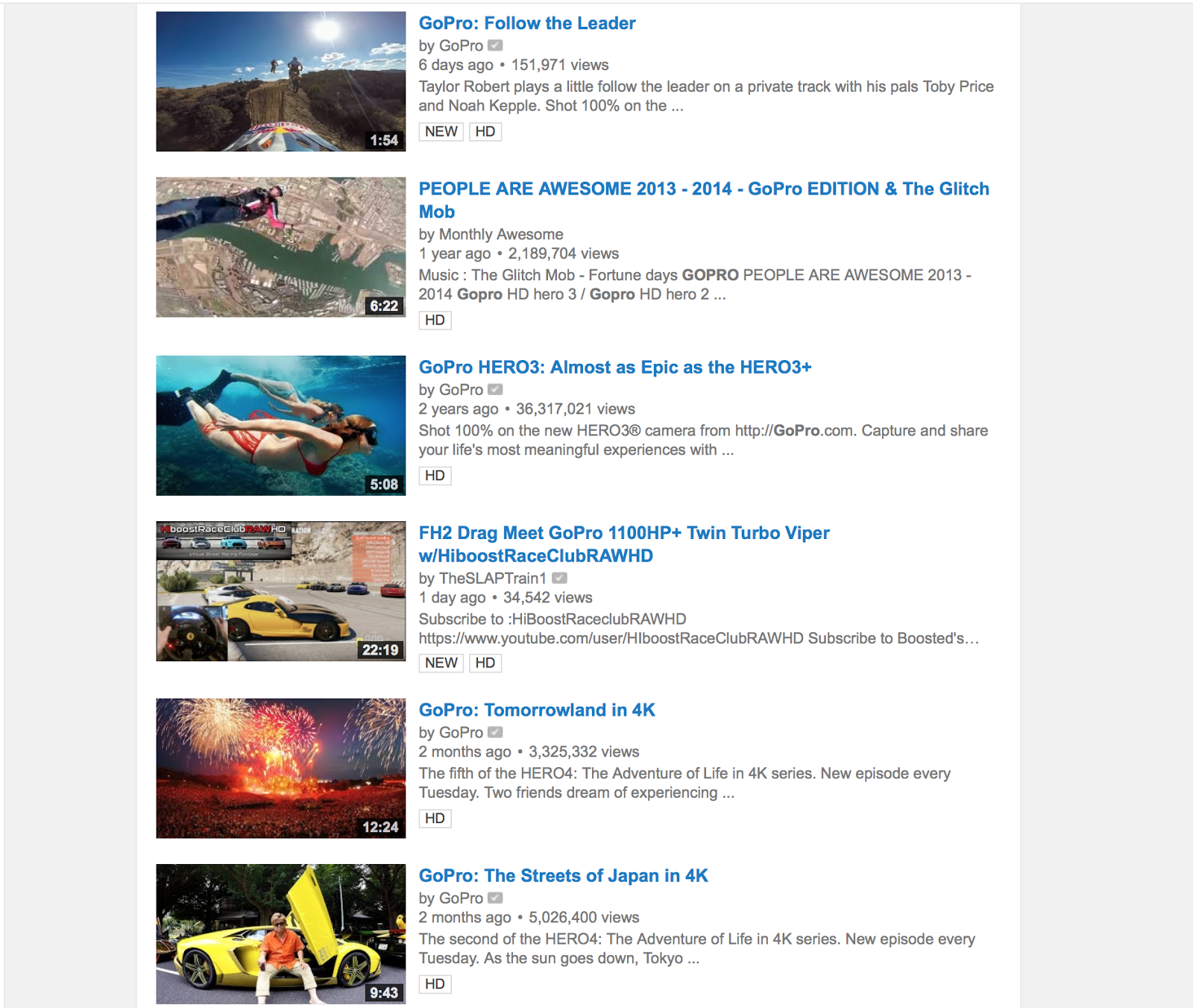This screenshot has width=1193, height=1008.
Task: Click HD badge under Streets of Japan video
Action: pos(435,984)
